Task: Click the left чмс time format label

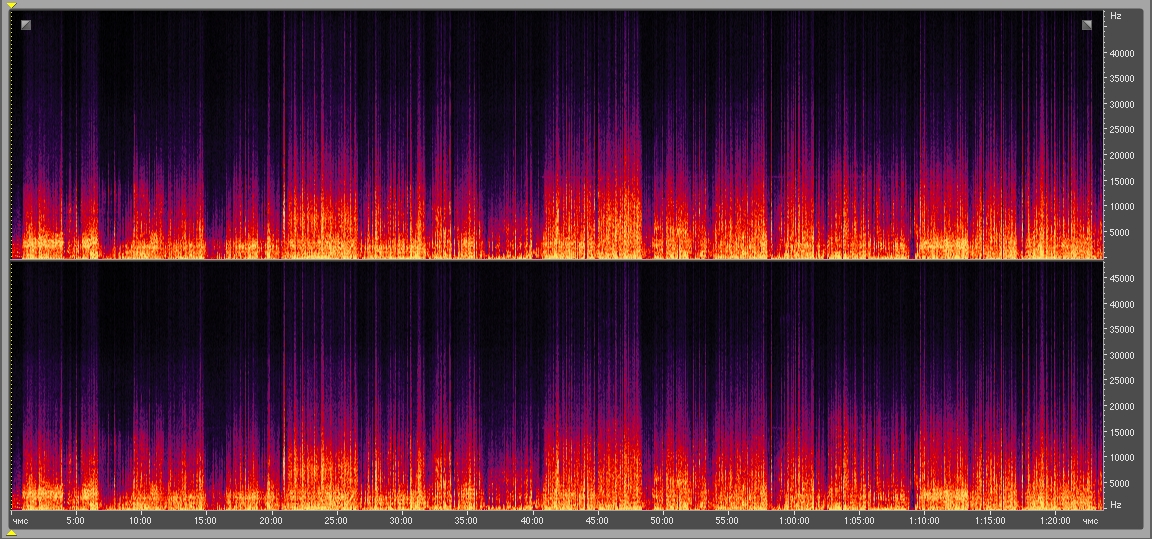Action: (20, 521)
